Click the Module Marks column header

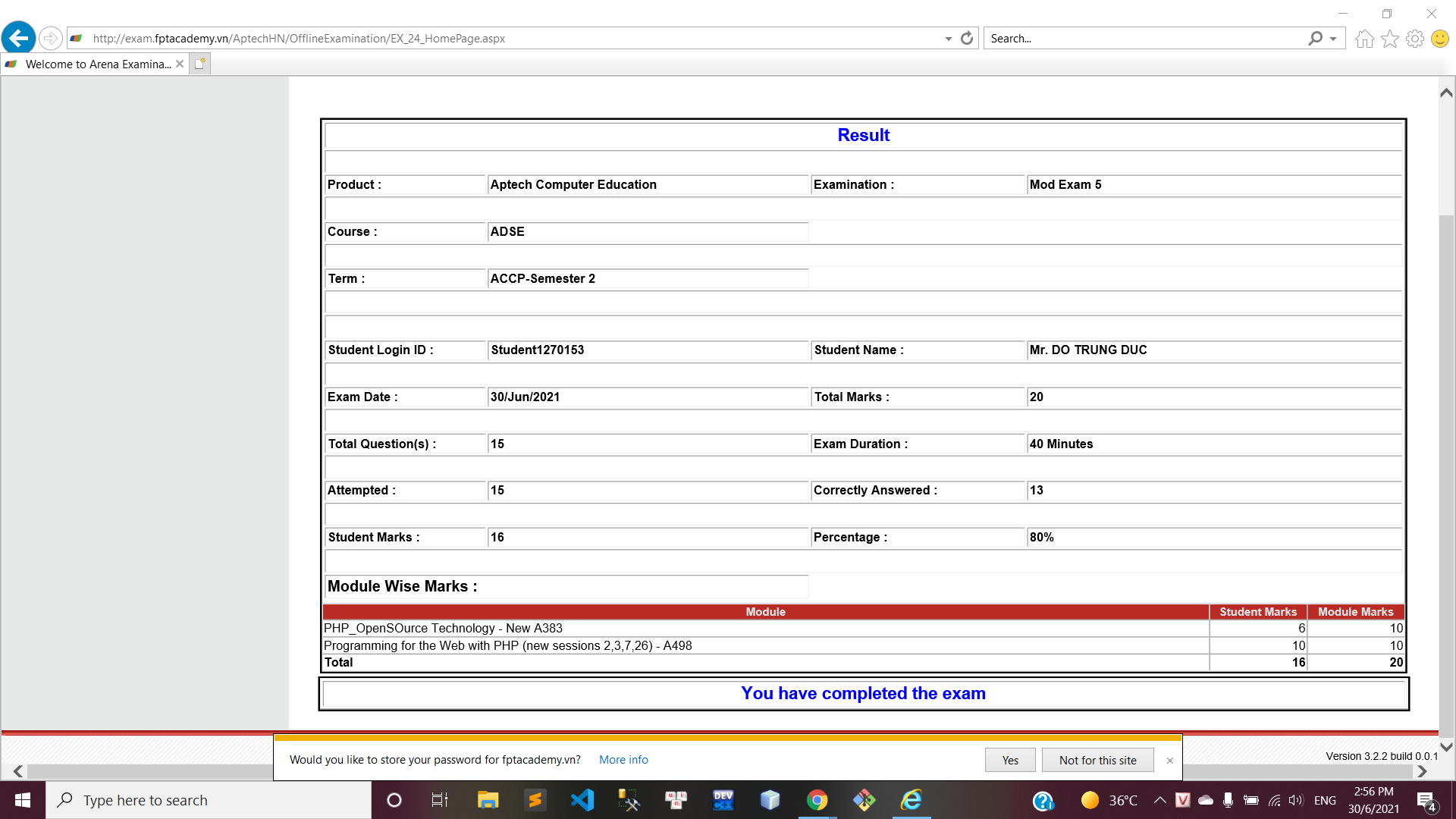[x=1355, y=612]
